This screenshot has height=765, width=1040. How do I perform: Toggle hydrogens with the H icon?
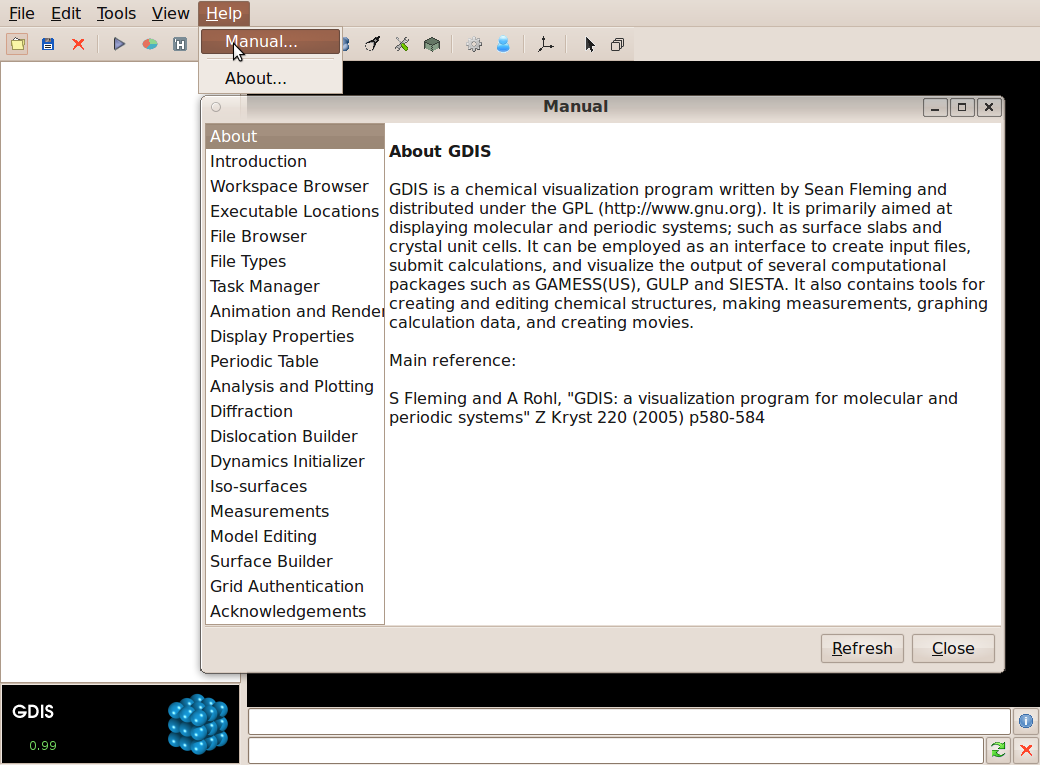(x=180, y=43)
